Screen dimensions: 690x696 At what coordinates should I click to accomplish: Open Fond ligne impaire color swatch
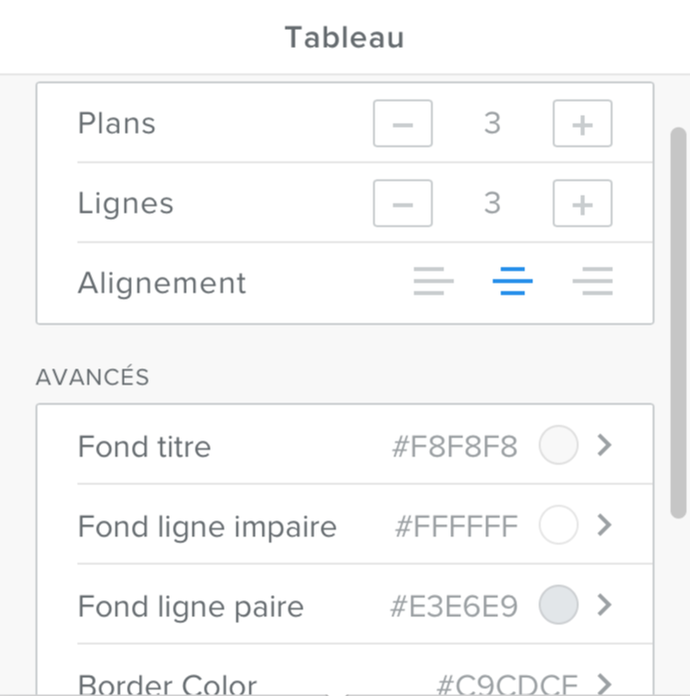click(559, 526)
